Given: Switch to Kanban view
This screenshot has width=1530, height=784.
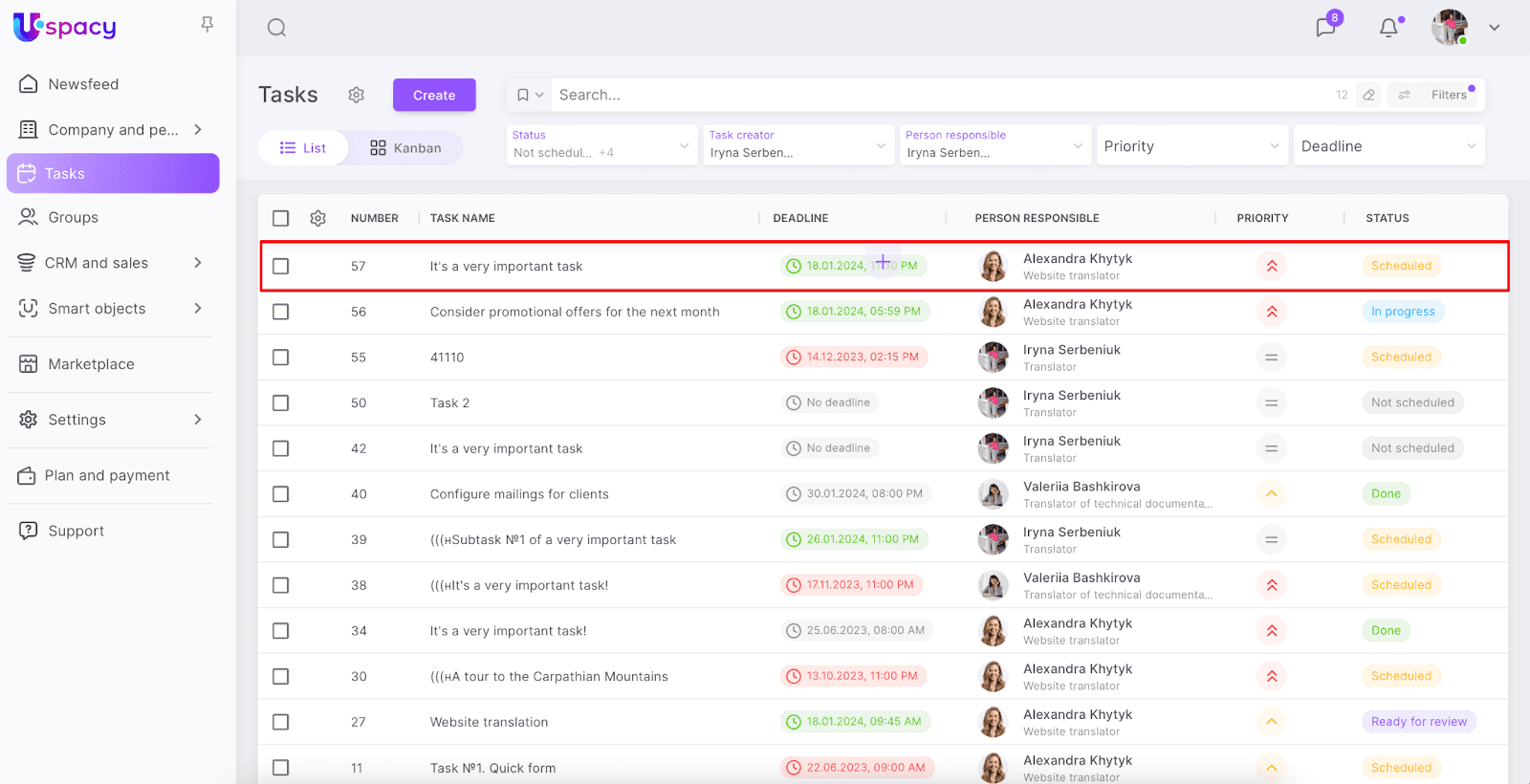Looking at the screenshot, I should (406, 148).
